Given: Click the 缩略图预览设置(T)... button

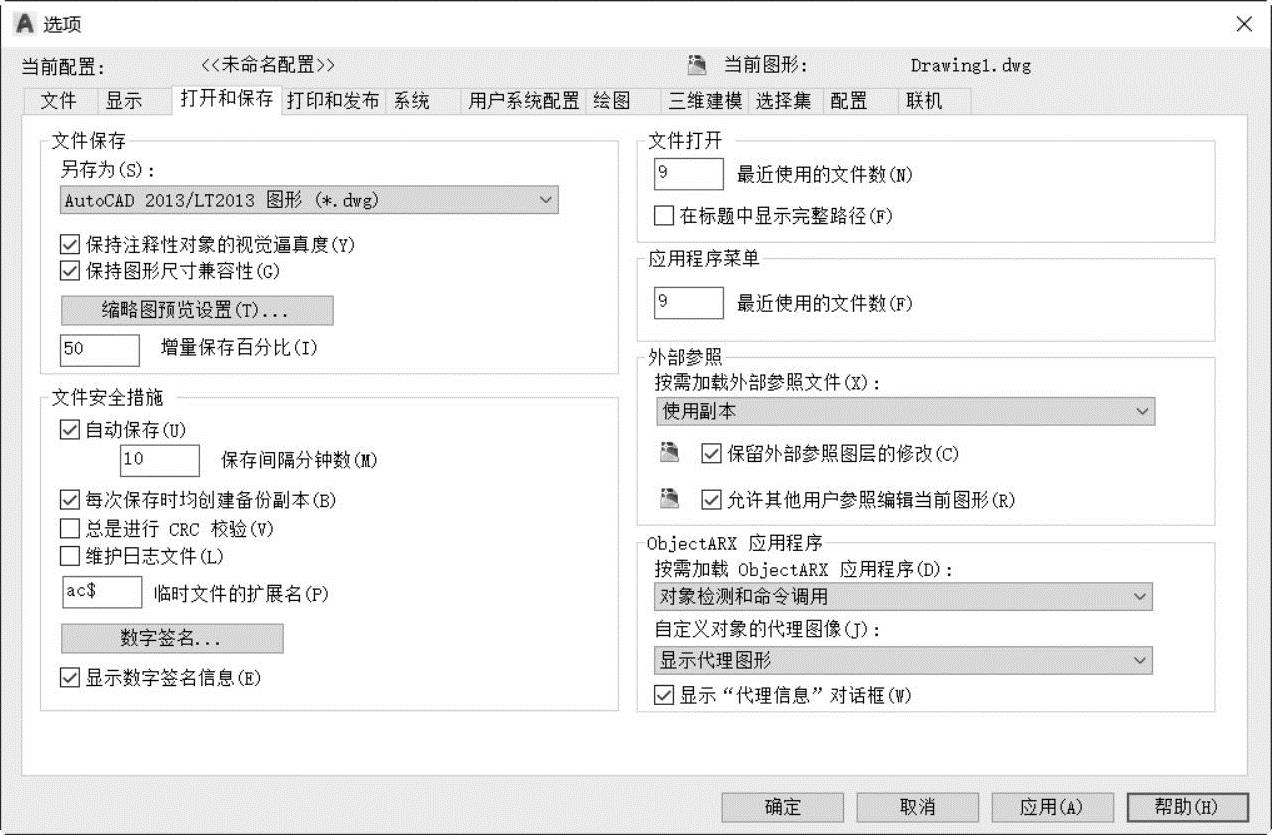Looking at the screenshot, I should click(197, 310).
